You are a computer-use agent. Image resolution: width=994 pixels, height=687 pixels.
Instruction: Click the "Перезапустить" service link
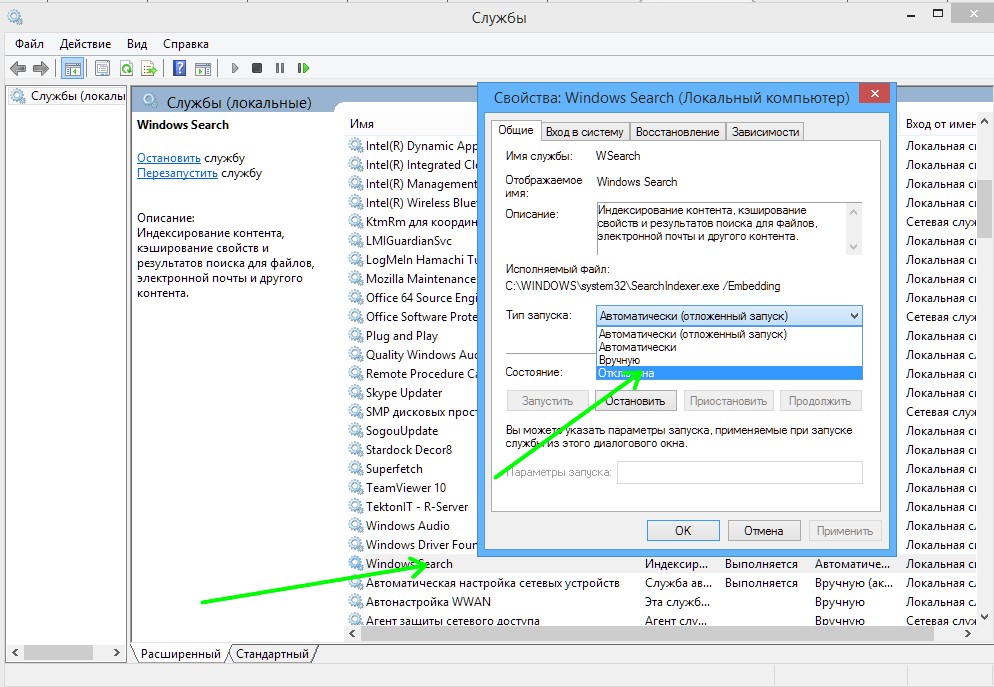point(177,173)
